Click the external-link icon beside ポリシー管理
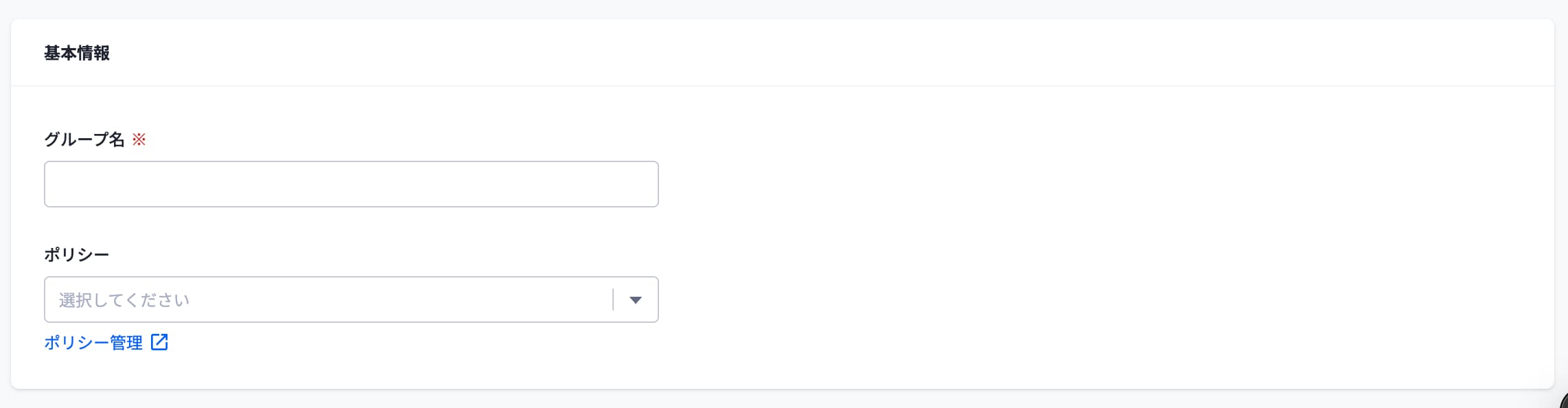 pyautogui.click(x=159, y=342)
